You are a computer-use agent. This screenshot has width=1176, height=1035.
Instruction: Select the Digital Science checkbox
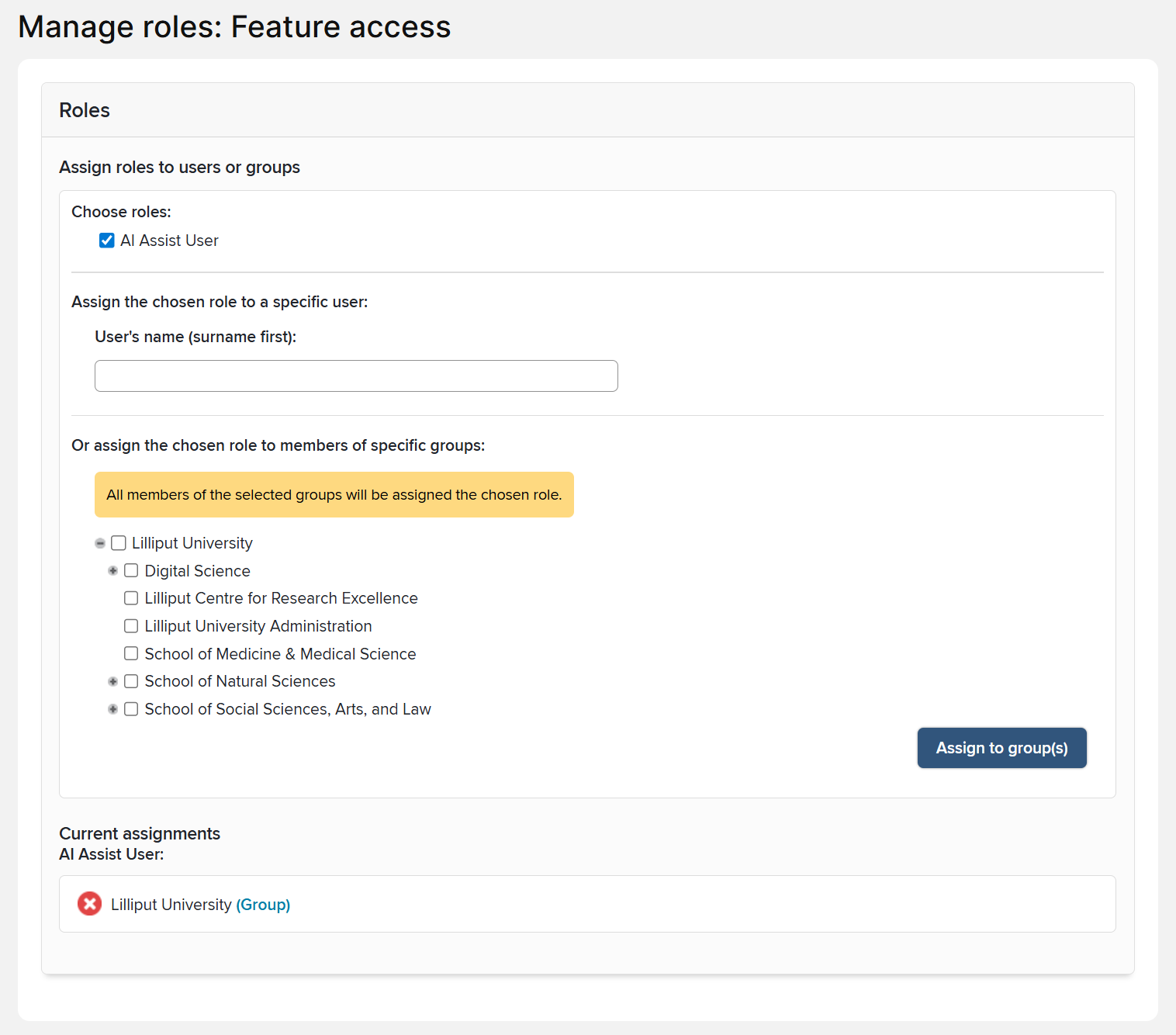pos(131,571)
